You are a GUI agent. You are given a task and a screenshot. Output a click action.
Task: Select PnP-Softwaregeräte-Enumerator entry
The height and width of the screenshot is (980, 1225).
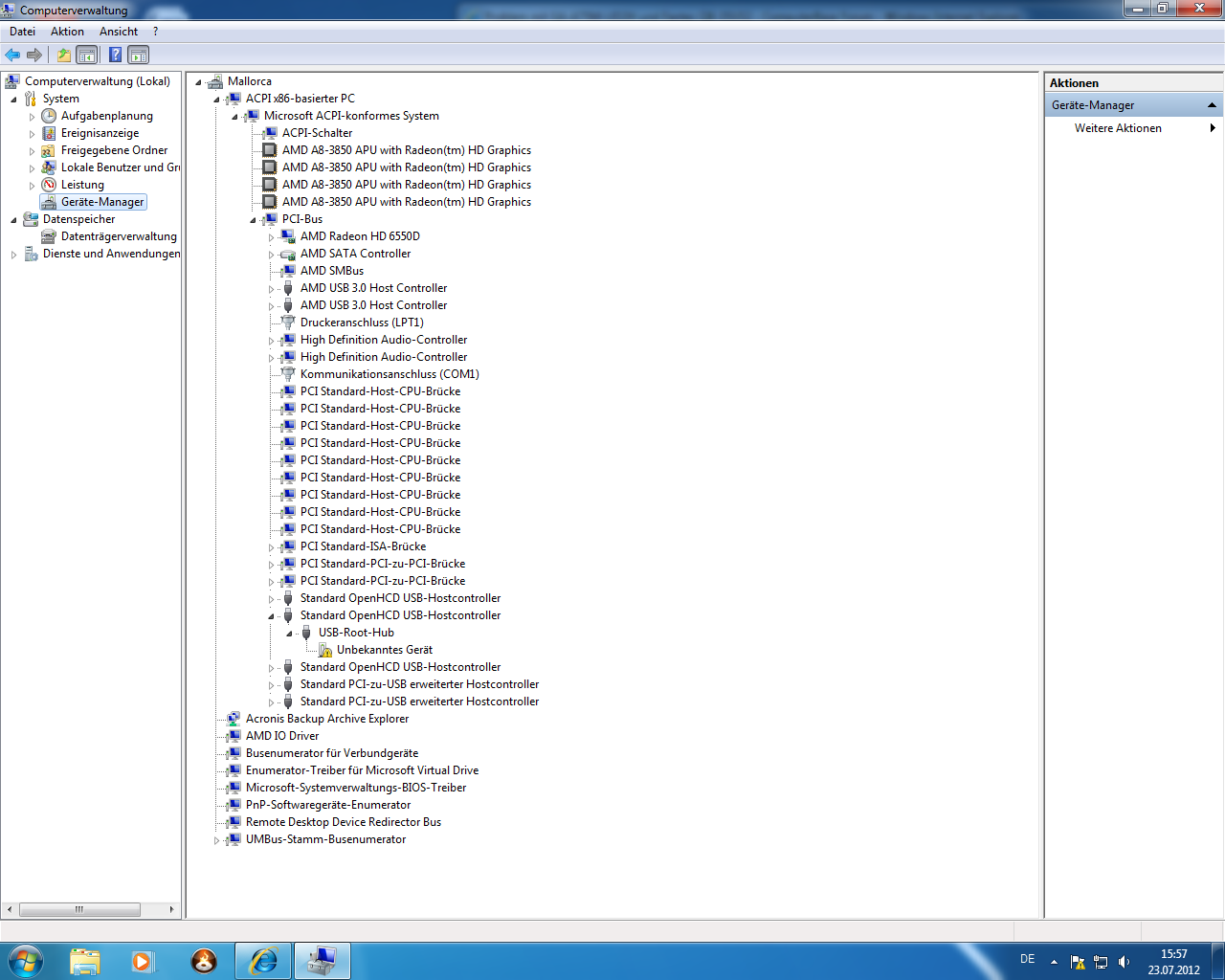click(x=328, y=805)
